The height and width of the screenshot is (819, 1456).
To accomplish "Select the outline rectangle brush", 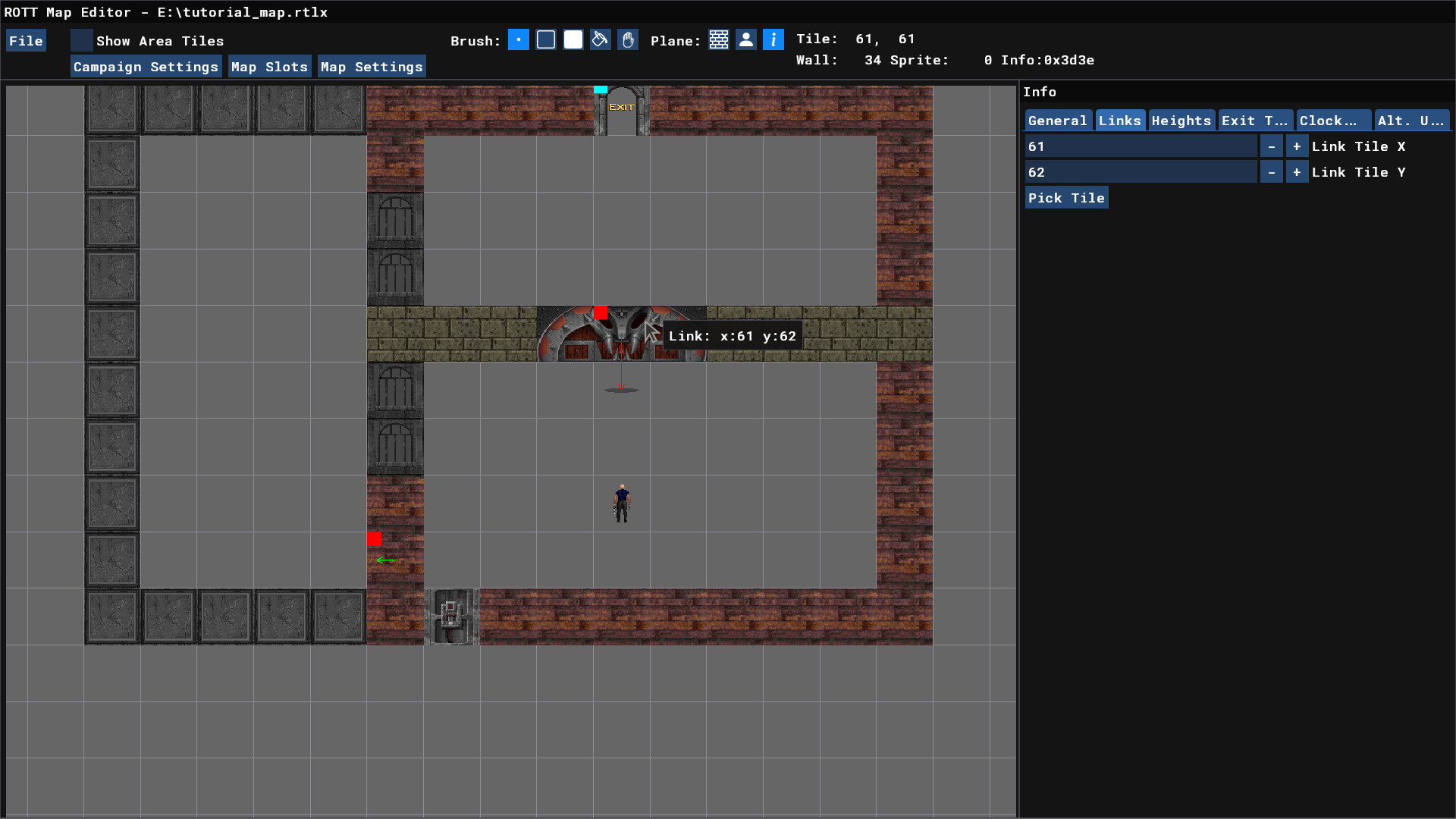I will [x=546, y=40].
